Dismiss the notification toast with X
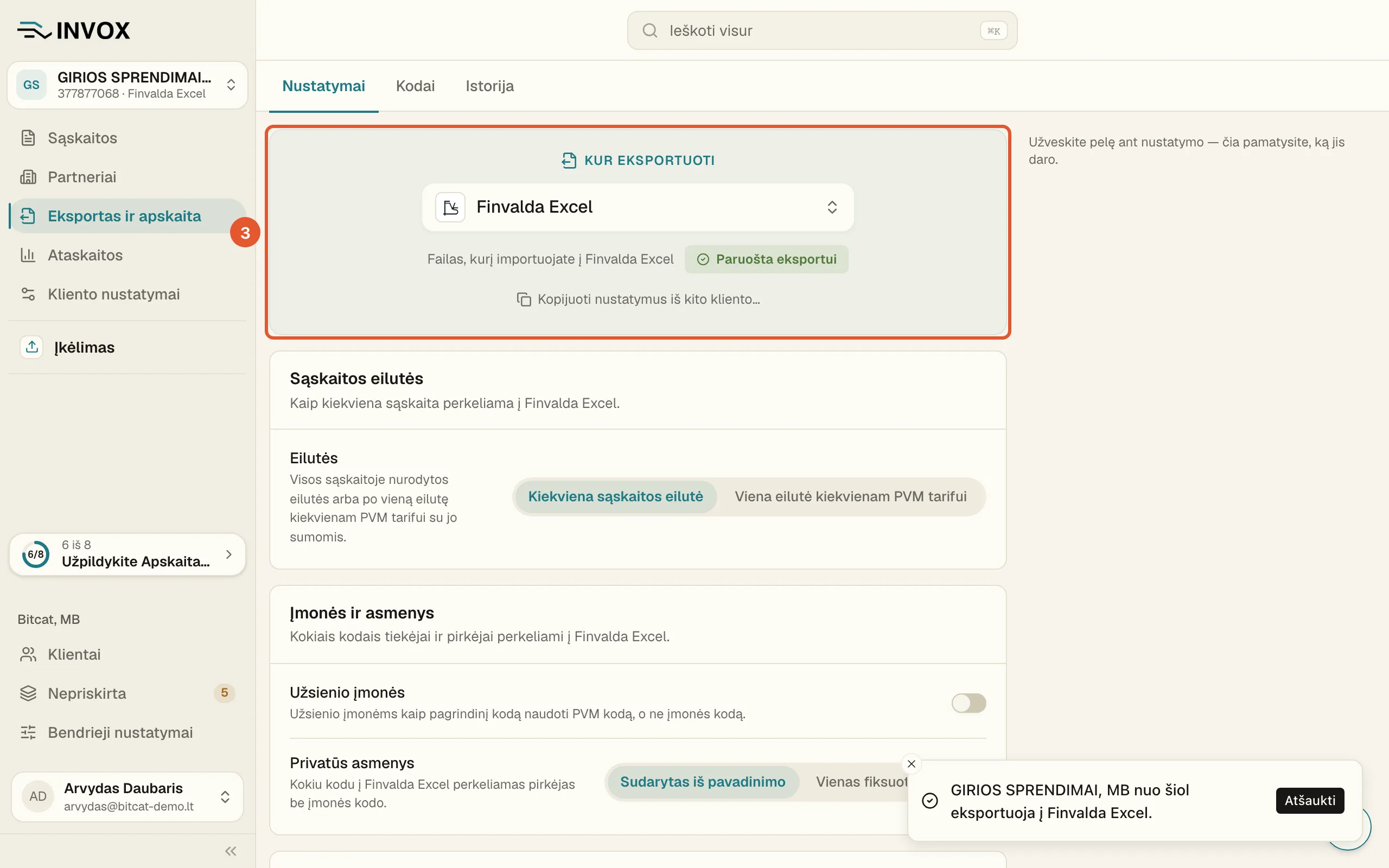The image size is (1389, 868). point(912,763)
